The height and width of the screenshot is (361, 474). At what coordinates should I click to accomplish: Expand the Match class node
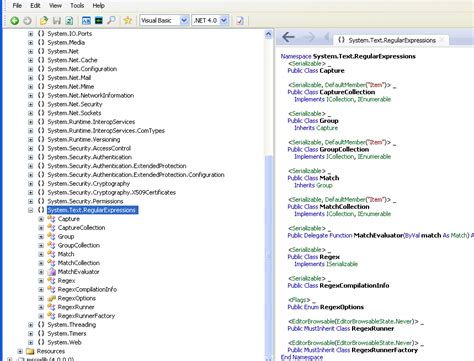tap(41, 254)
